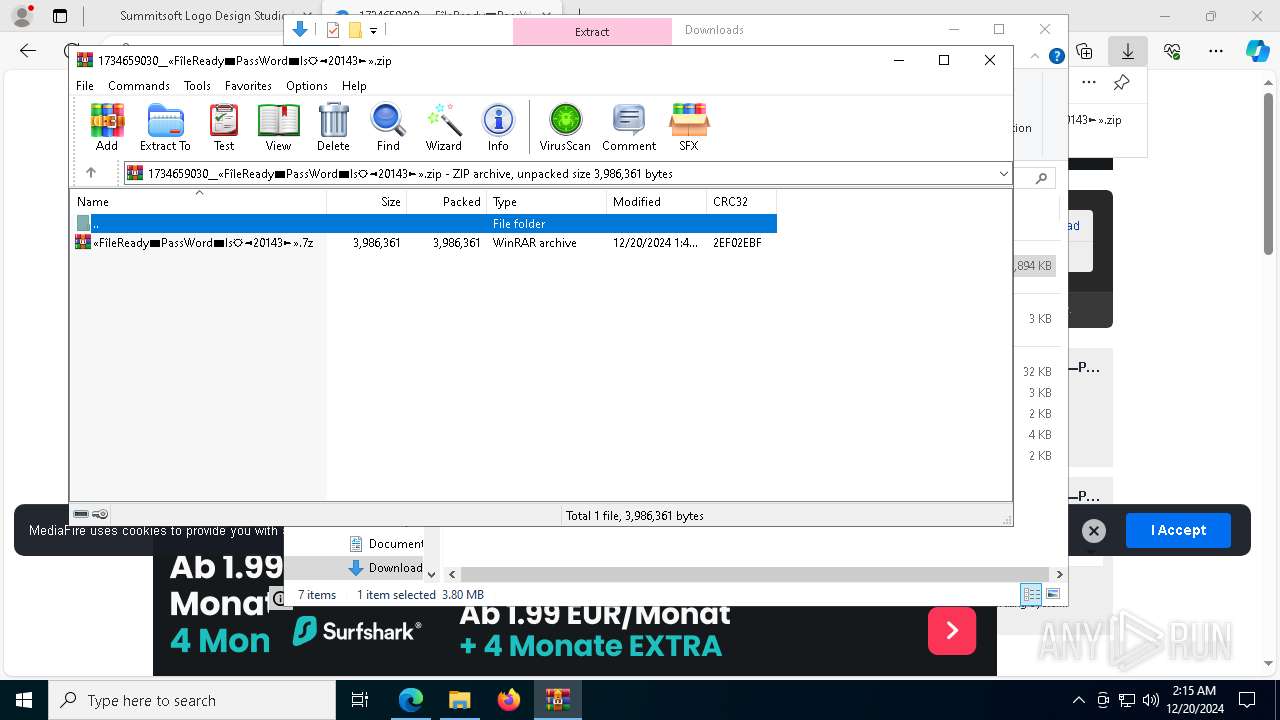Open Edge downloads toolbar icon
Image resolution: width=1280 pixels, height=720 pixels.
click(1128, 50)
